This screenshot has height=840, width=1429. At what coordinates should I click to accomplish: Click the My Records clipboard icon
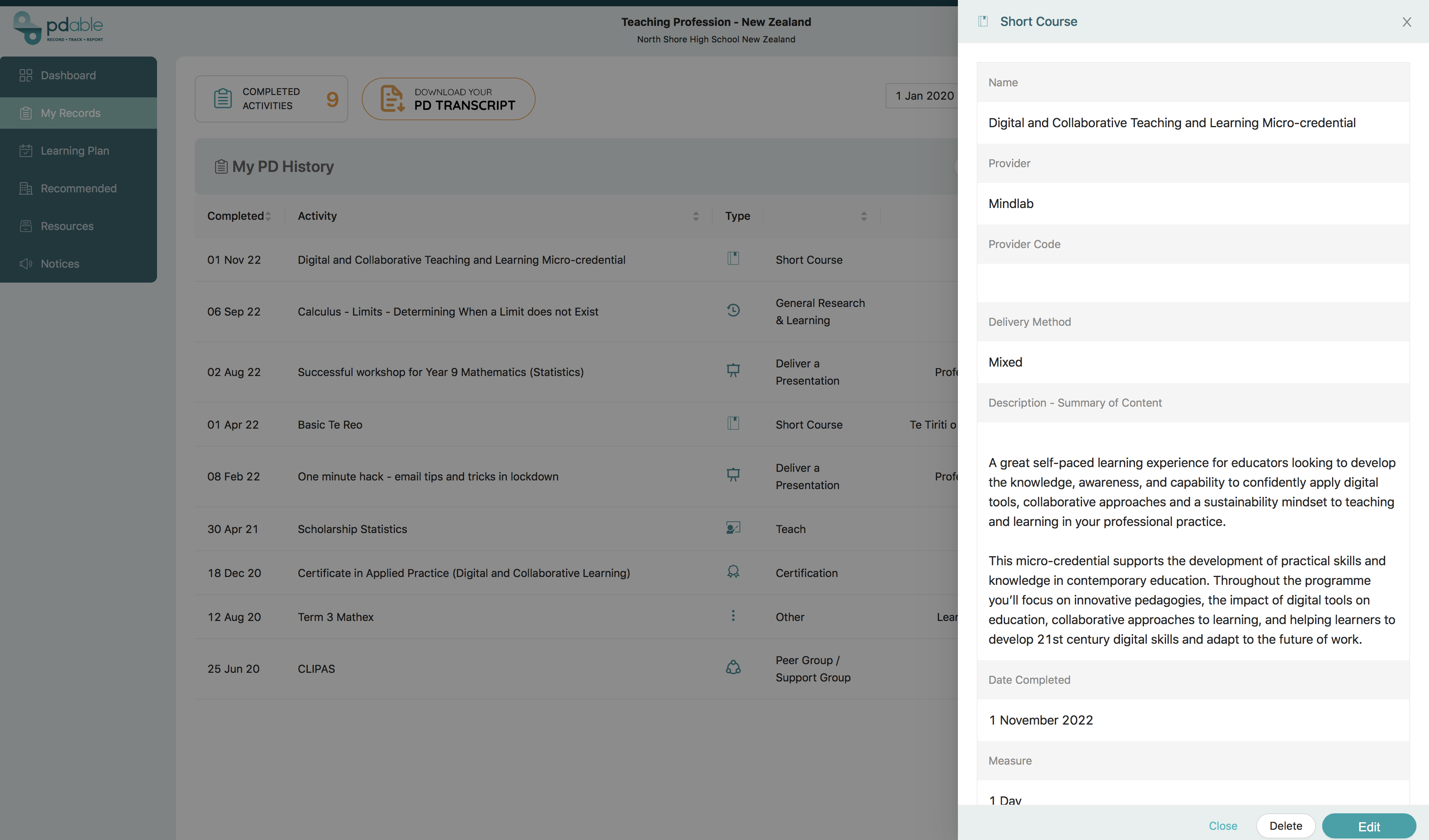tap(26, 113)
